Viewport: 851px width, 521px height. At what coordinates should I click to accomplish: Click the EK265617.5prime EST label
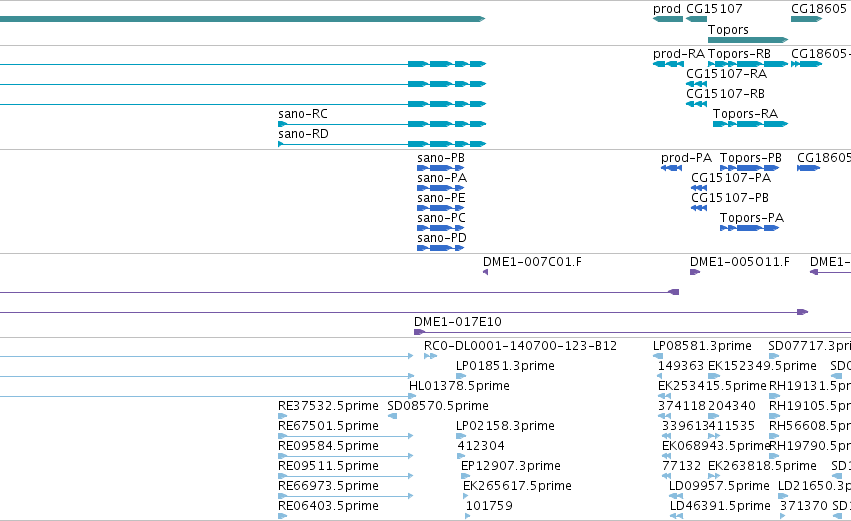(x=517, y=487)
